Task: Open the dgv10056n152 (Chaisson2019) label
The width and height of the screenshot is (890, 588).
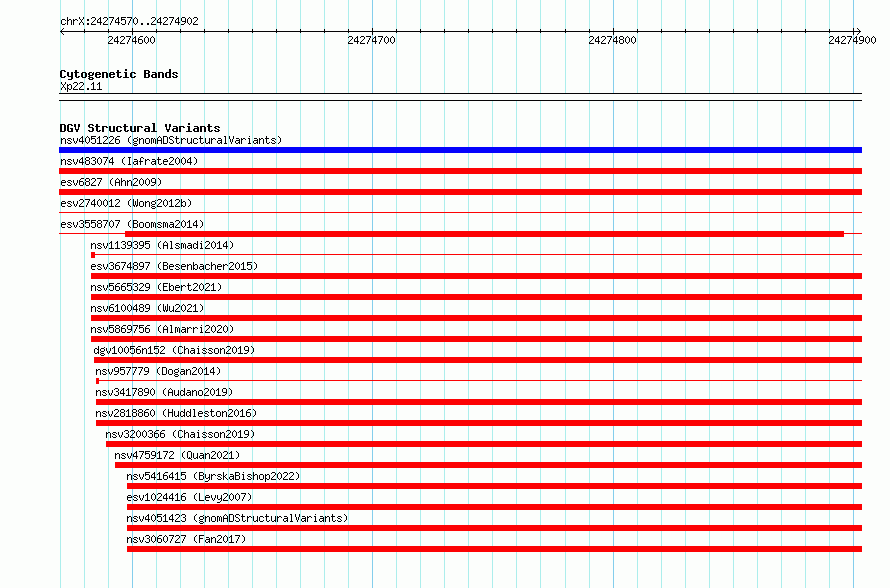Action: pos(174,350)
